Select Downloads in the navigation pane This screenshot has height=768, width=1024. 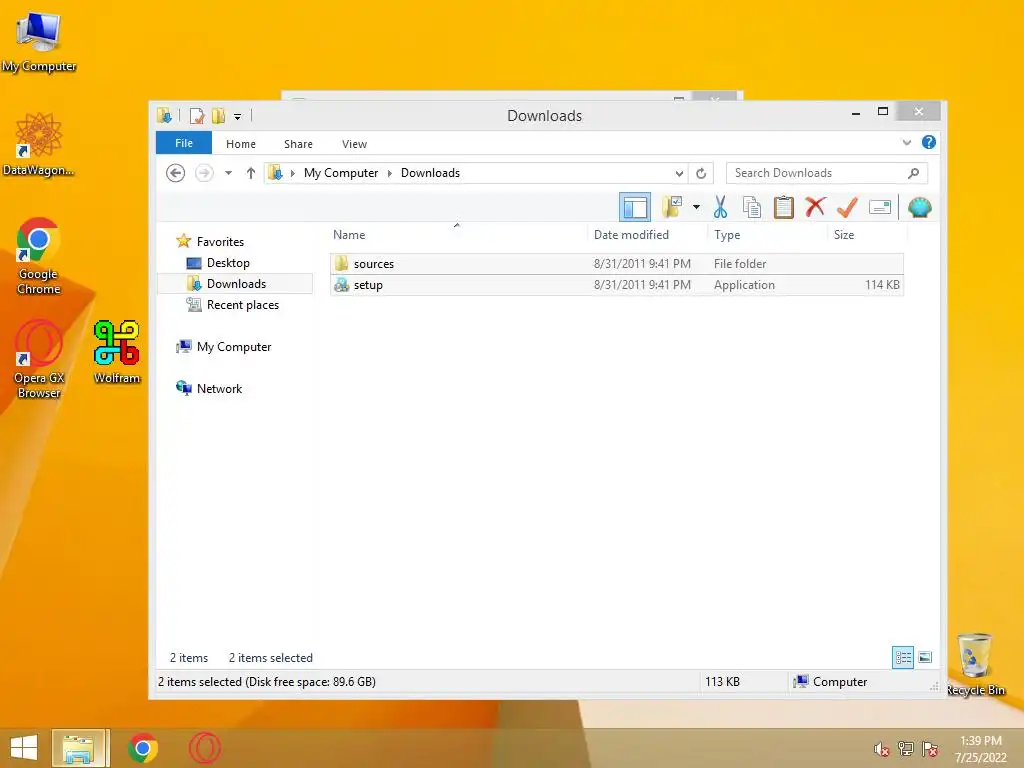[235, 283]
